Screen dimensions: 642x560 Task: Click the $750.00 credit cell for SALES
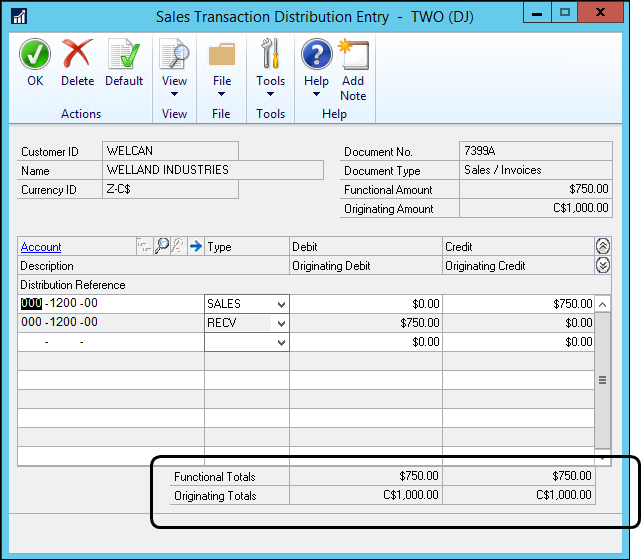pos(518,304)
